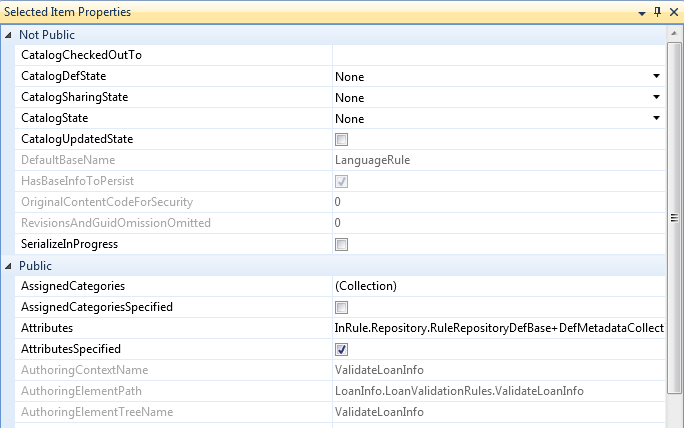Image resolution: width=684 pixels, height=428 pixels.
Task: Open the CatalogSharingState dropdown
Action: pos(656,97)
